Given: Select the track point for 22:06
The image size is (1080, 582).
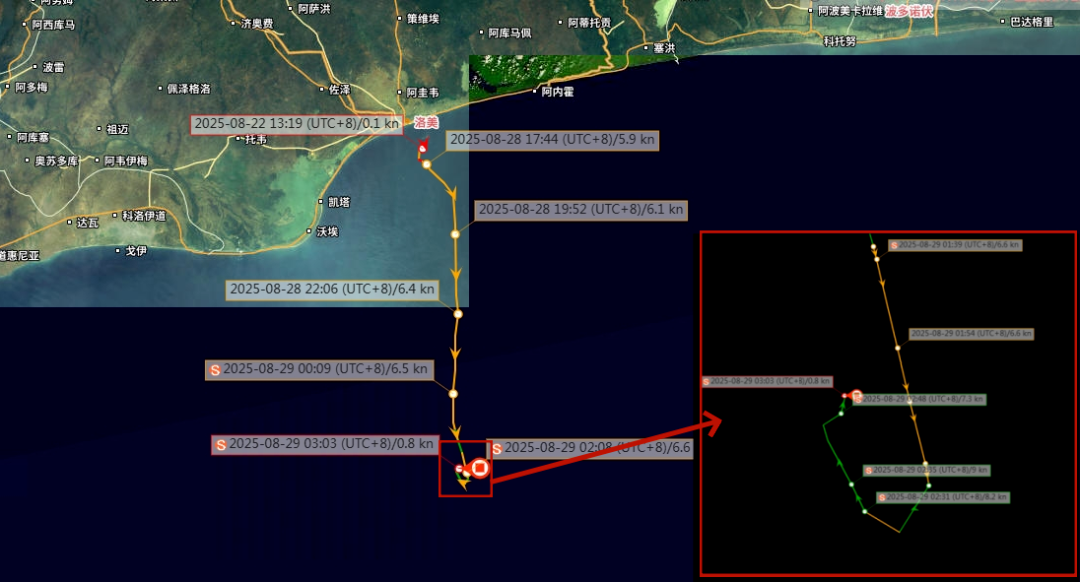Looking at the screenshot, I should click(x=458, y=314).
